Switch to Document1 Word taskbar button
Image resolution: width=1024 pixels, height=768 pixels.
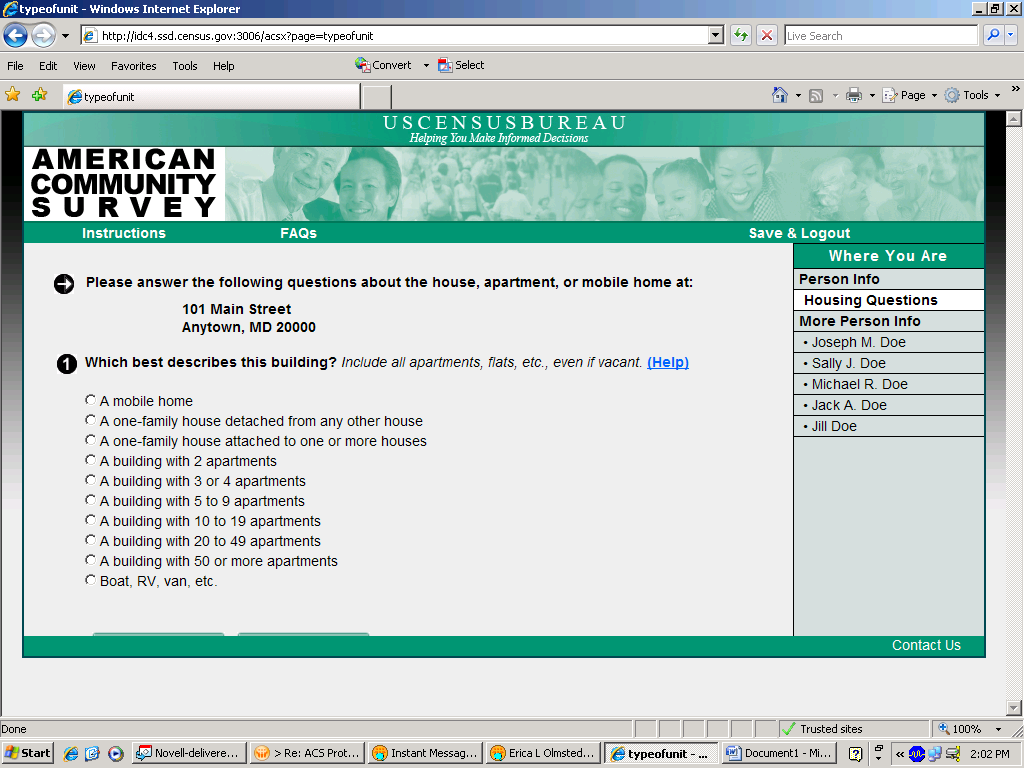778,753
